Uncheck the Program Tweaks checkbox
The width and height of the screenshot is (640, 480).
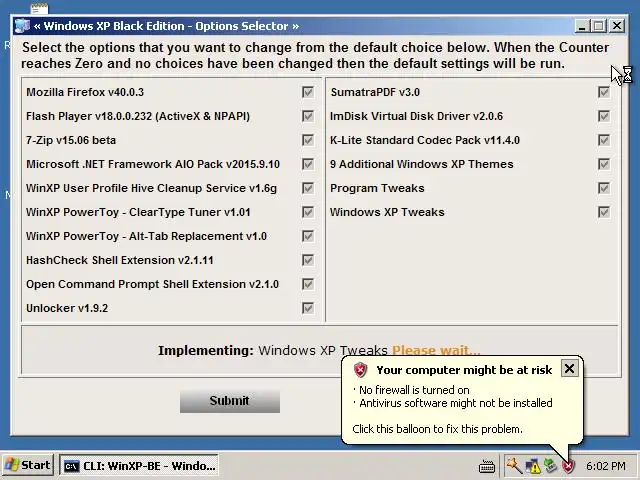point(604,188)
